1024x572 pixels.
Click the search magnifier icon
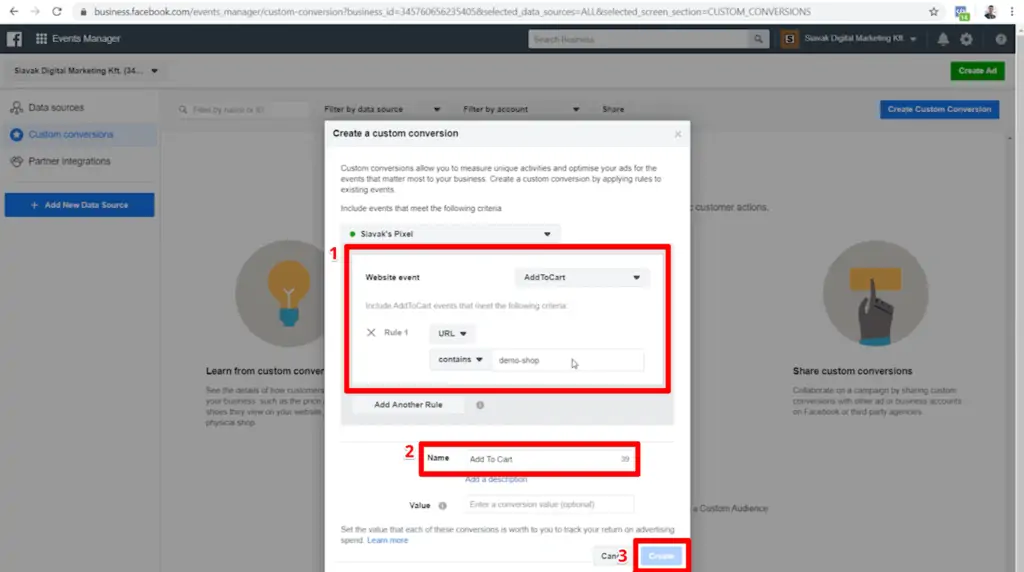[758, 39]
